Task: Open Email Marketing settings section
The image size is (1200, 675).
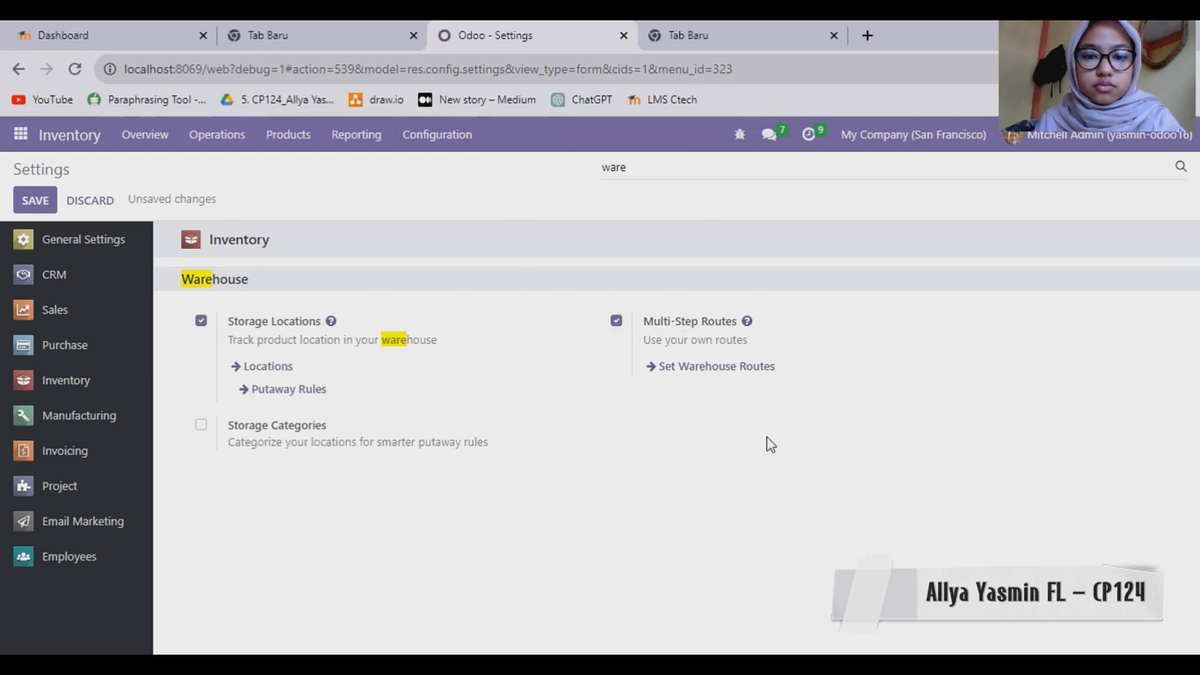Action: 83,521
